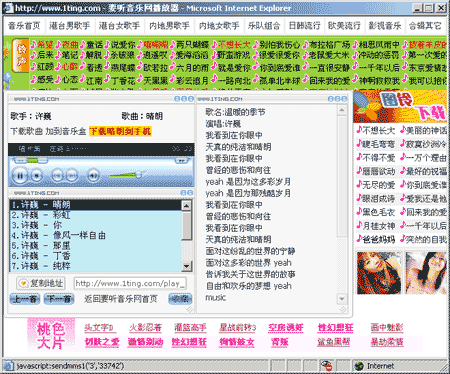Click the song URL address field
450x374 pixels.
tap(130, 283)
